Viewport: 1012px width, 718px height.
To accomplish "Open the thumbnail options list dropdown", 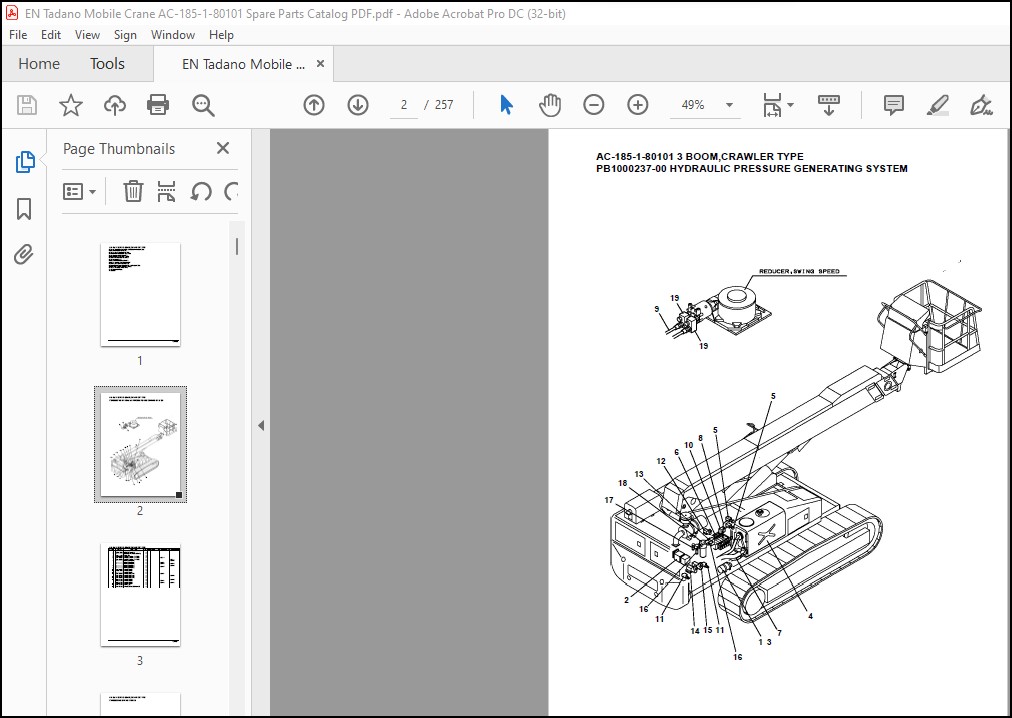I will [79, 191].
